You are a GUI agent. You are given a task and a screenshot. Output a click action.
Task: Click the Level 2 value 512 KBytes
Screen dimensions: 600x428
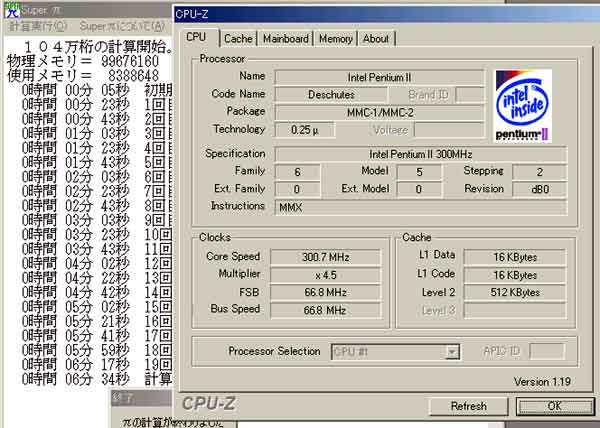tap(515, 293)
